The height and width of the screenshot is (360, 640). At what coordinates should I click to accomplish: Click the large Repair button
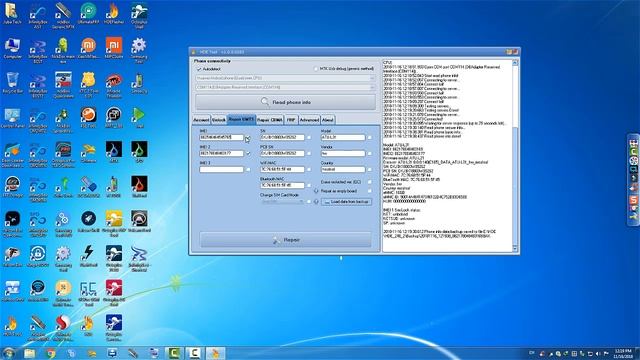tap(286, 240)
